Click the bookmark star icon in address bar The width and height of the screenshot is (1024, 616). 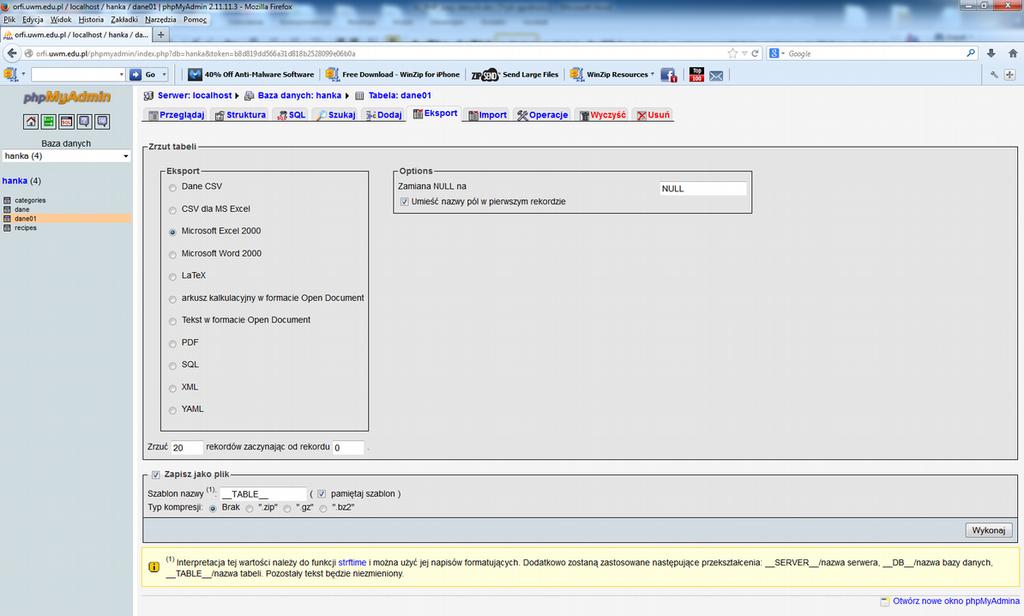coord(733,54)
